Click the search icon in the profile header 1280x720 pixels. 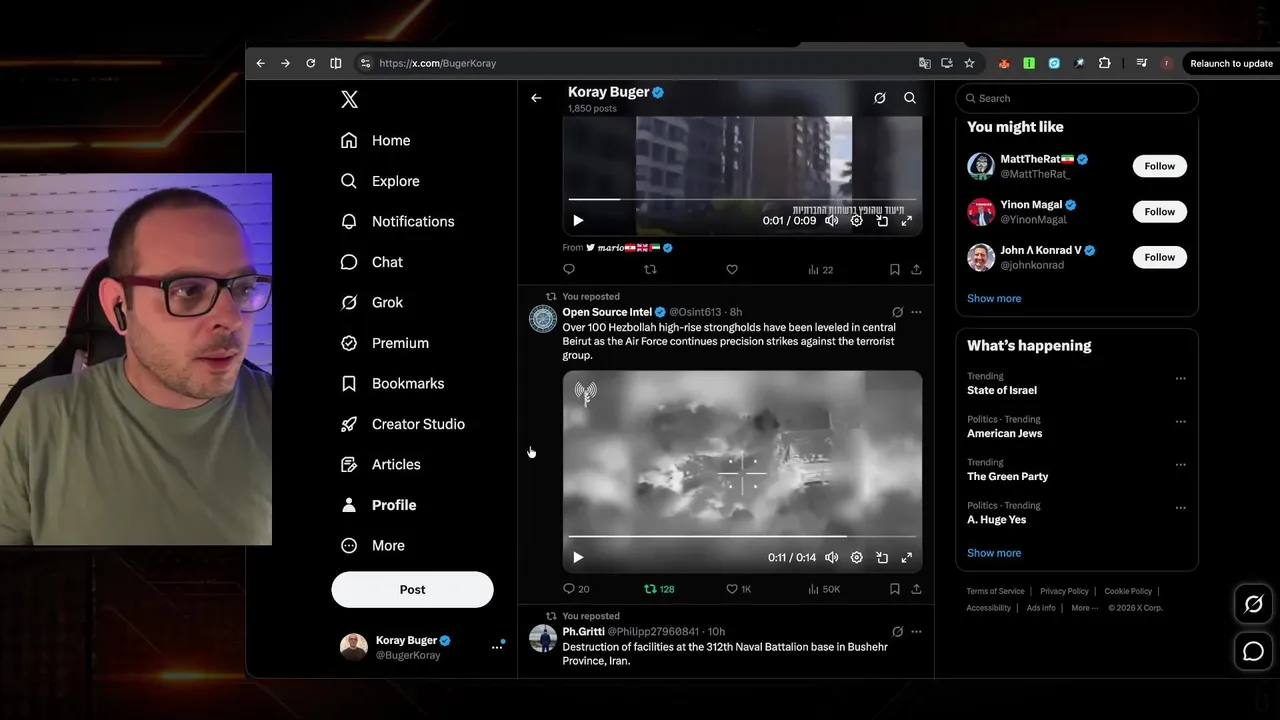[x=910, y=98]
